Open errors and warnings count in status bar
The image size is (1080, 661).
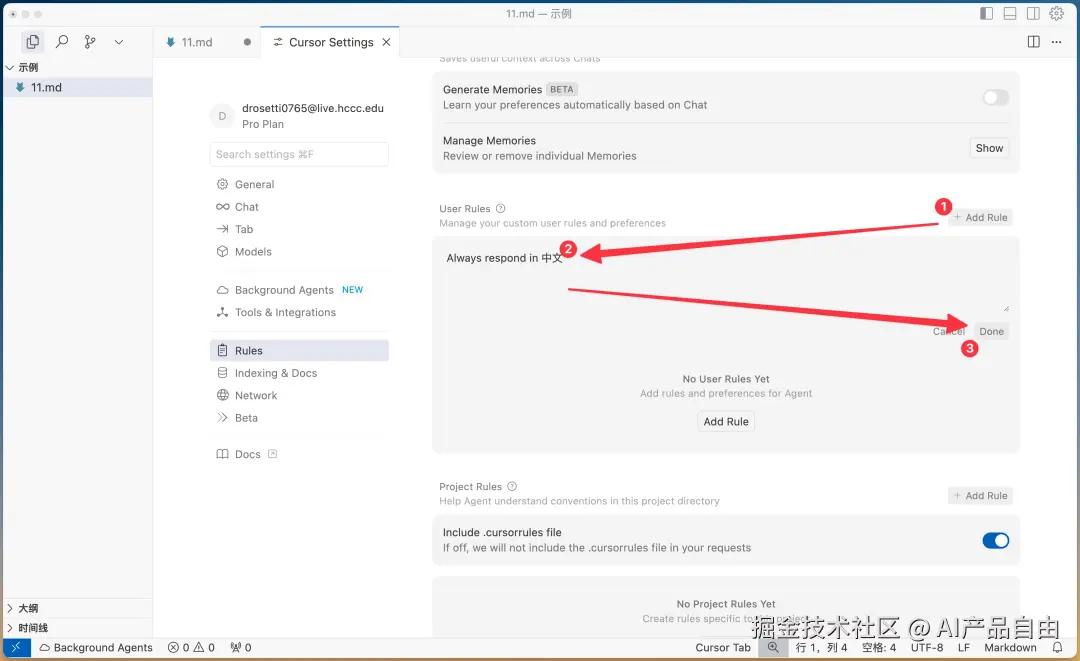tap(191, 647)
